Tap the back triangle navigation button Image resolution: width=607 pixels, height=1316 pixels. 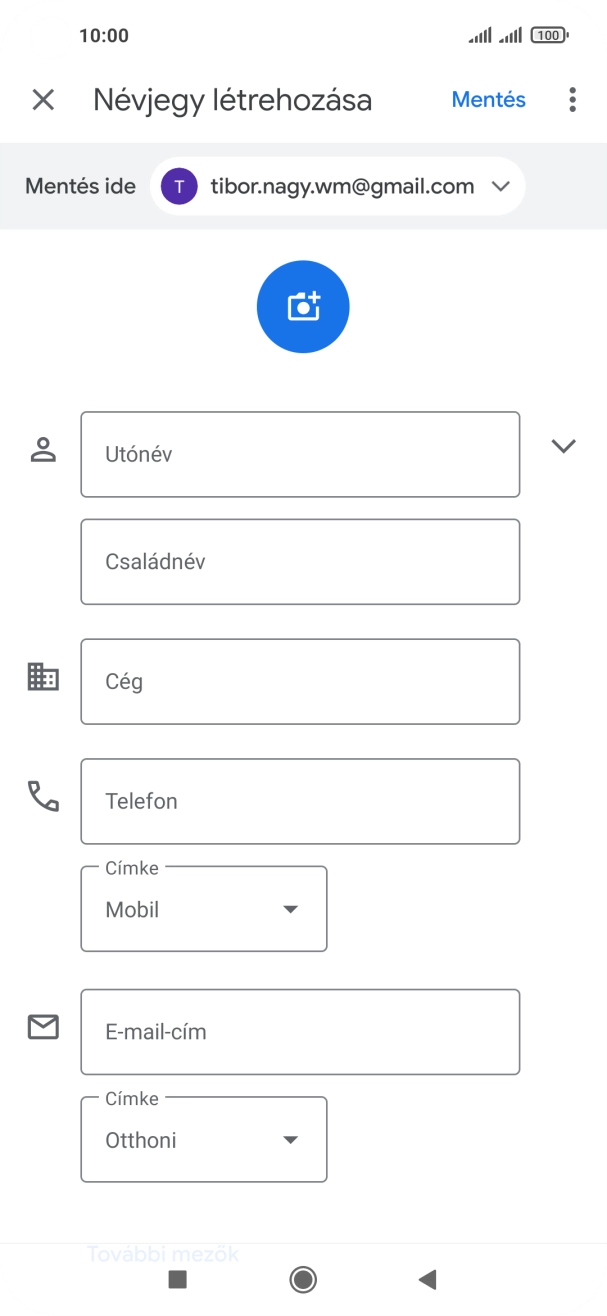tap(427, 1279)
